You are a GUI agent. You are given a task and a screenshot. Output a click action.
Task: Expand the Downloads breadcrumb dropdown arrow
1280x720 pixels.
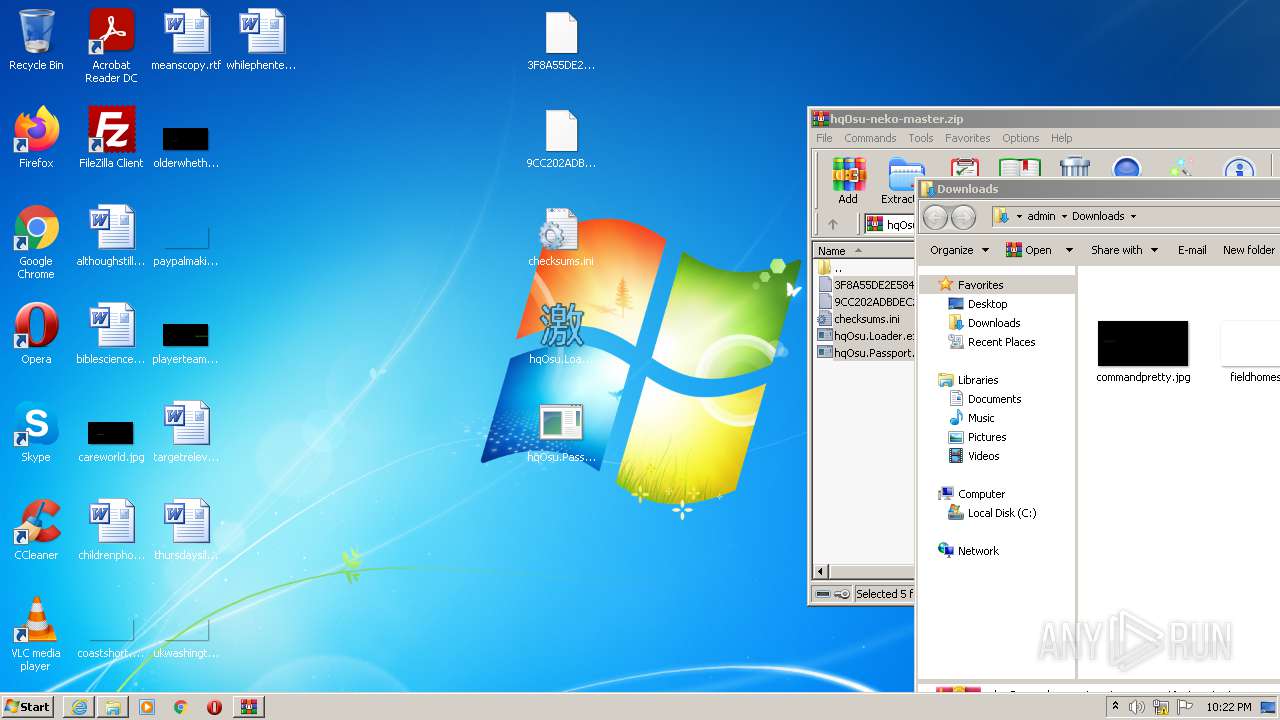coord(1133,216)
